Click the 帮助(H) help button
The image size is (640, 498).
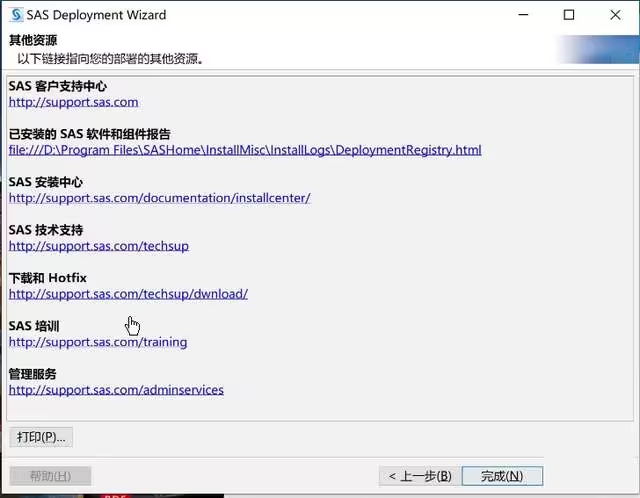[50, 476]
